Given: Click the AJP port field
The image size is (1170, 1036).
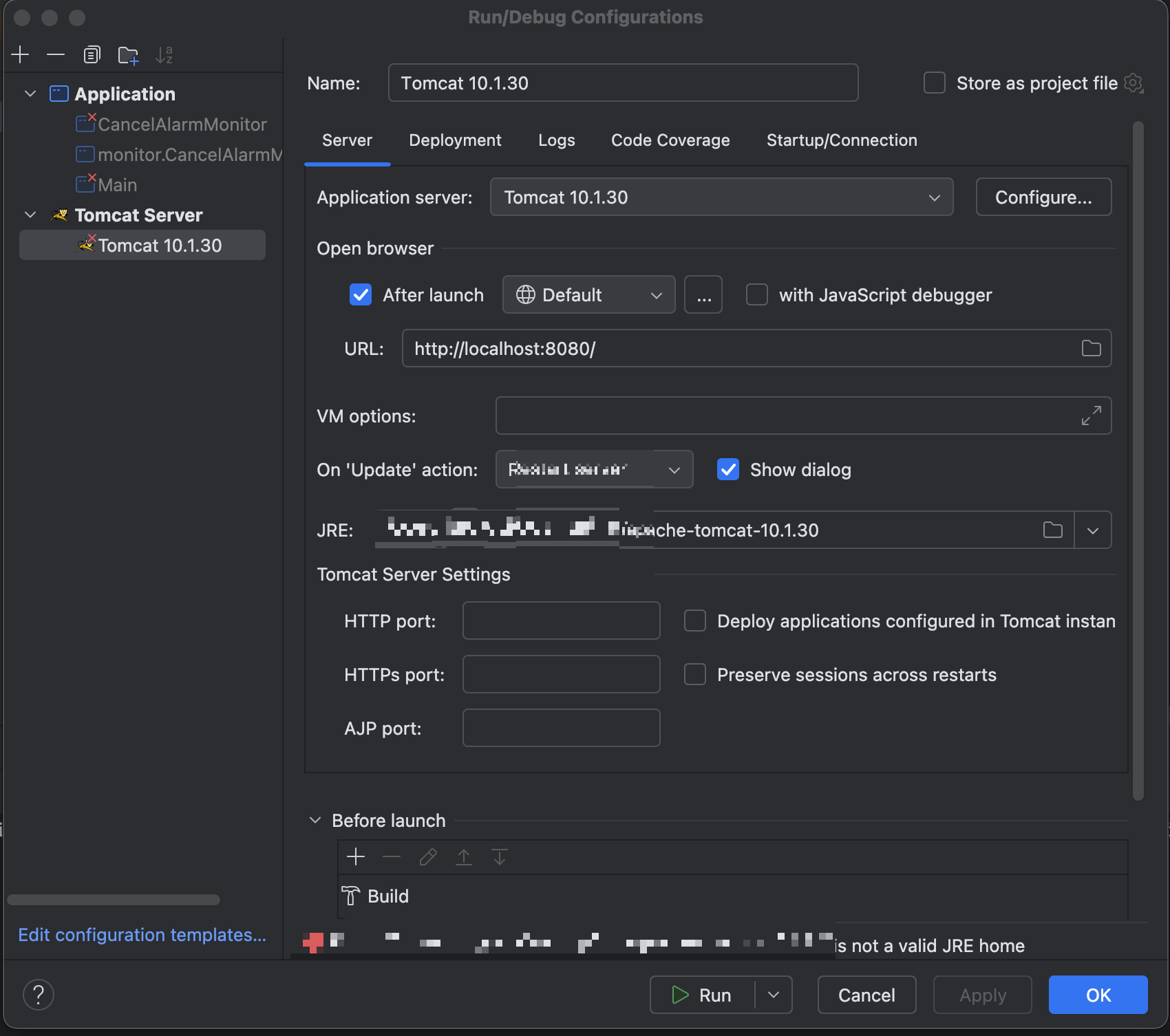Looking at the screenshot, I should coord(561,728).
